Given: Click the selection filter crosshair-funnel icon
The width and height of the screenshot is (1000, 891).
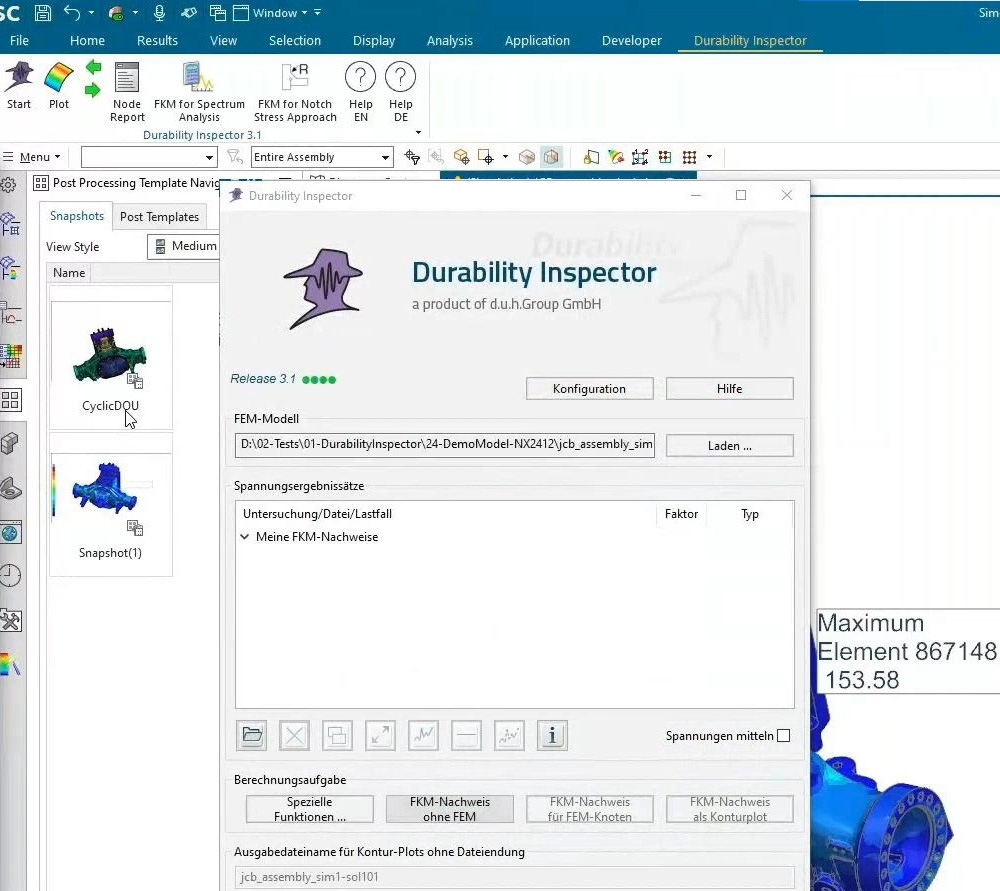Looking at the screenshot, I should coord(411,157).
